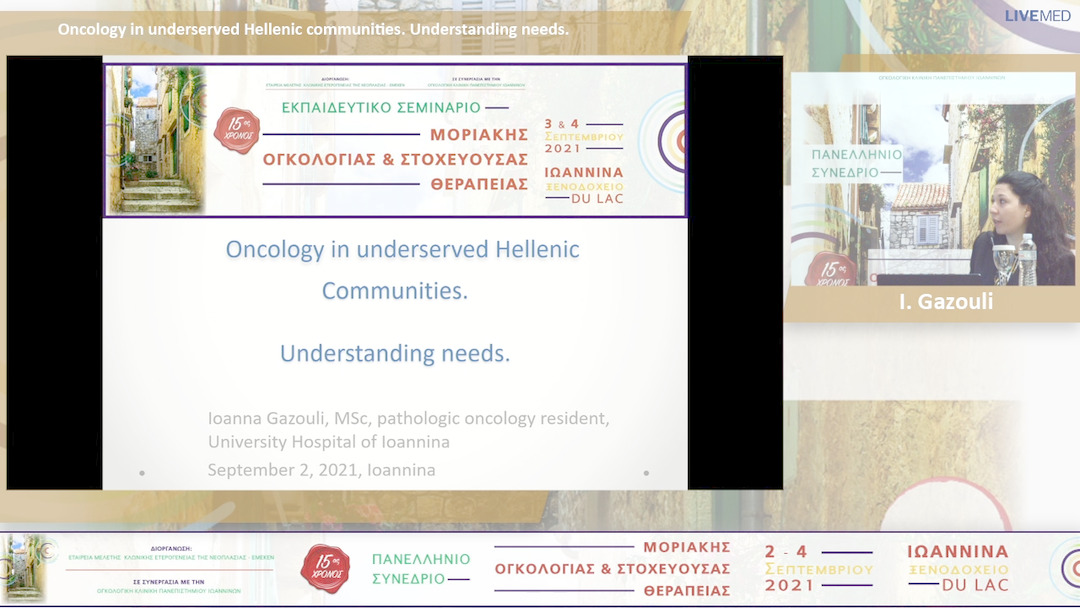Click the 15ος ΧΡΟΝΟΣ badge in the bottom bar
Screen dimensions: 1080x608
(x=324, y=564)
